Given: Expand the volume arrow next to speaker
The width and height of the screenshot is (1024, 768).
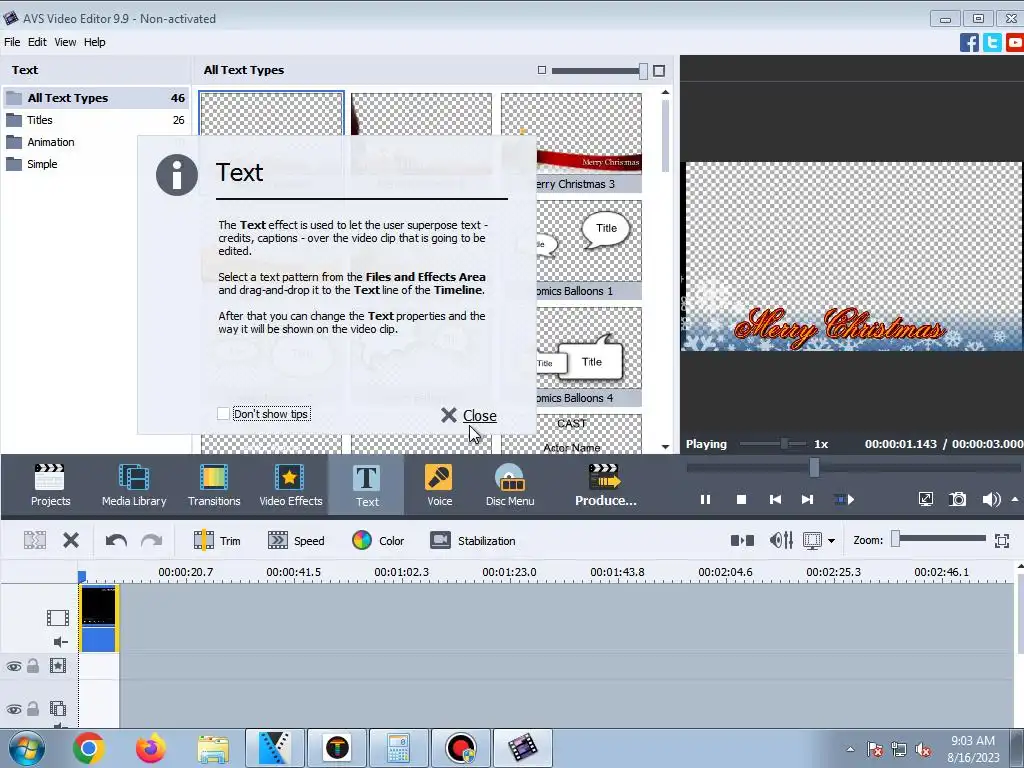Looking at the screenshot, I should pyautogui.click(x=1015, y=500).
